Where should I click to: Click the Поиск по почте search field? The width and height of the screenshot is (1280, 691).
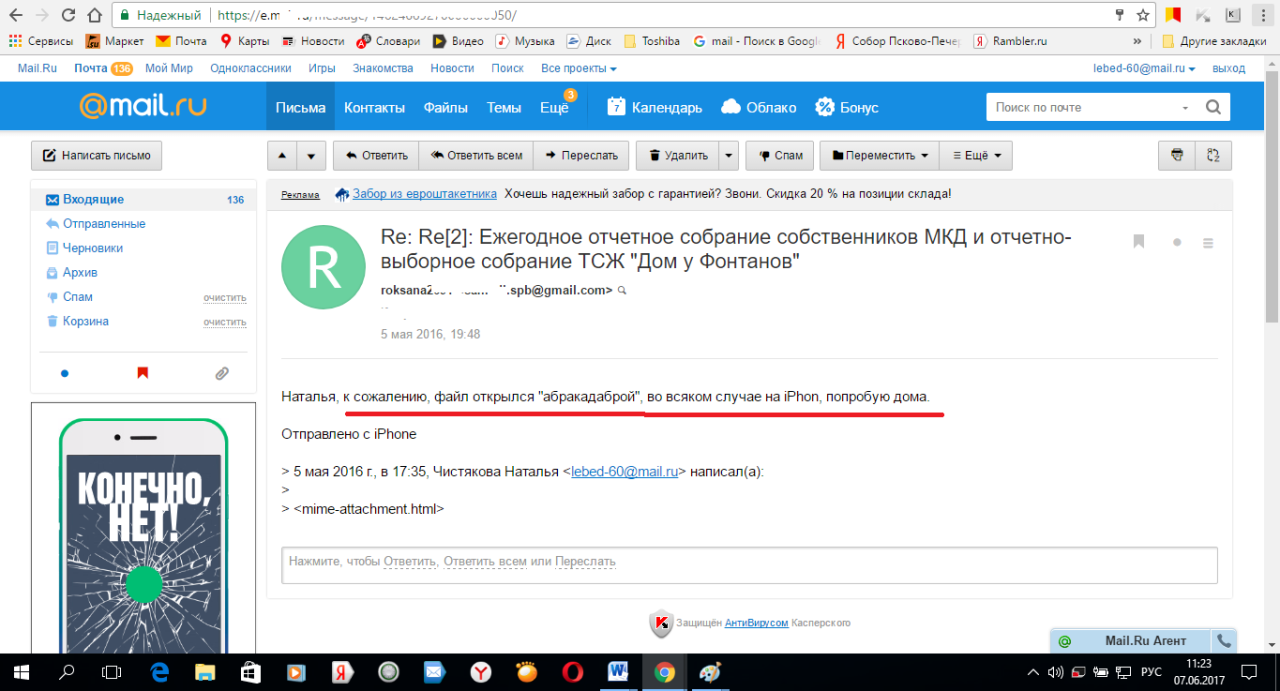[1085, 107]
